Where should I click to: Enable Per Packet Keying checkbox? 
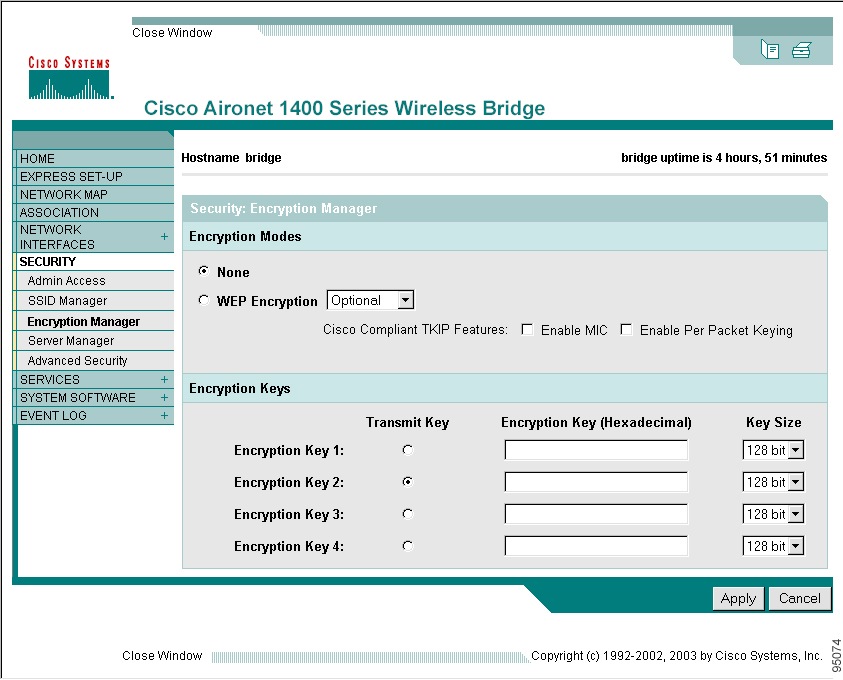click(x=626, y=329)
